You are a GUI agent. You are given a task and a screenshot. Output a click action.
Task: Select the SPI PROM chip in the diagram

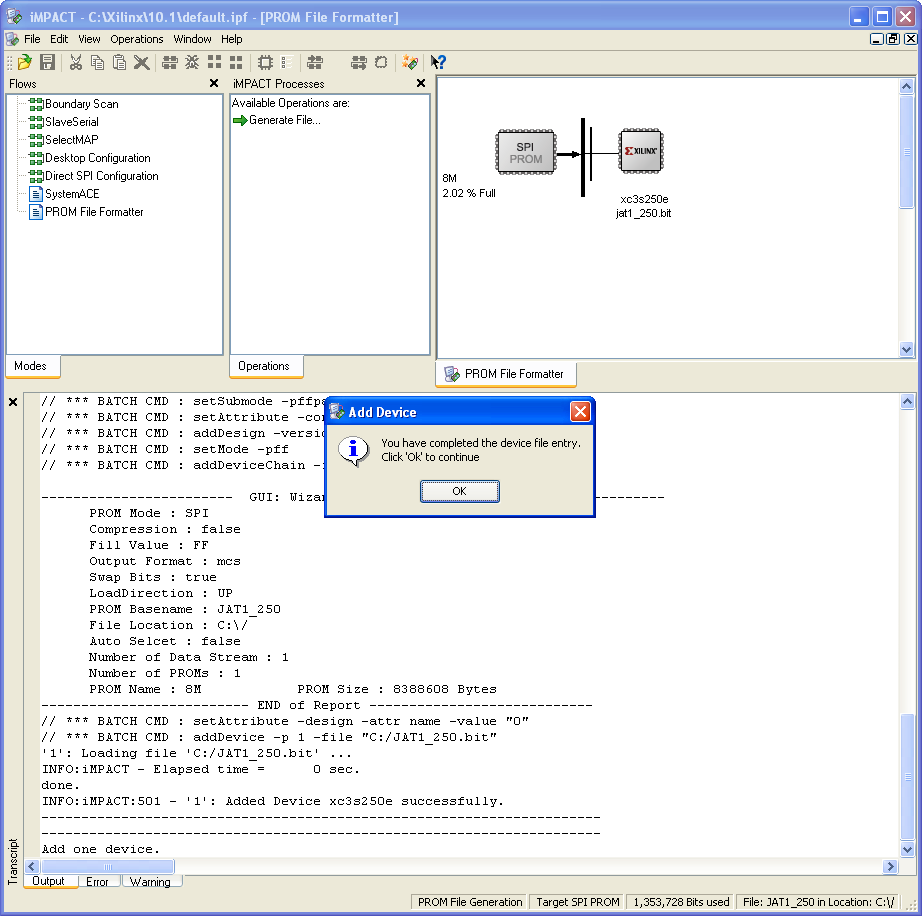click(526, 152)
